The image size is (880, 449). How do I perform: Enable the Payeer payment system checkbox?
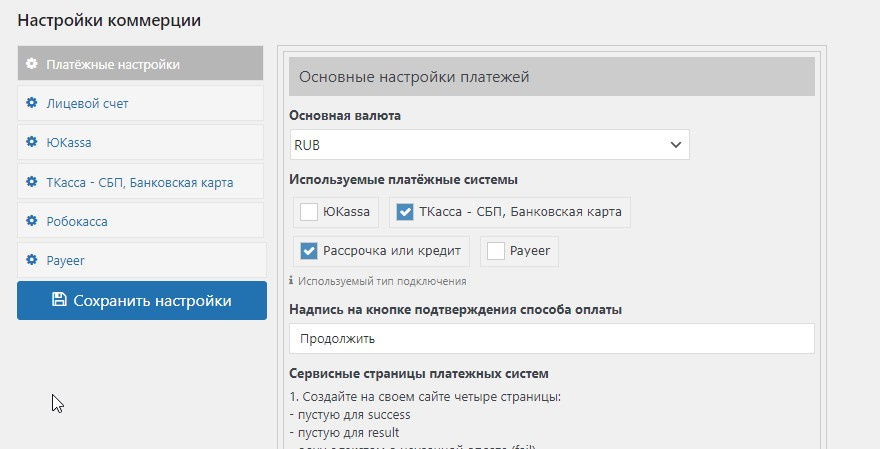point(496,251)
